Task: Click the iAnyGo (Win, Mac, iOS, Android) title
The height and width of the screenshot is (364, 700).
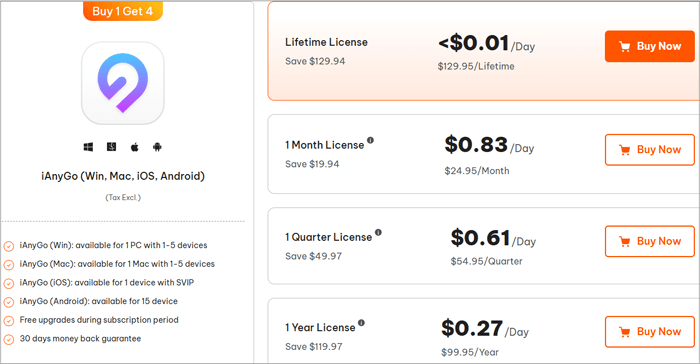Action: coord(123,176)
